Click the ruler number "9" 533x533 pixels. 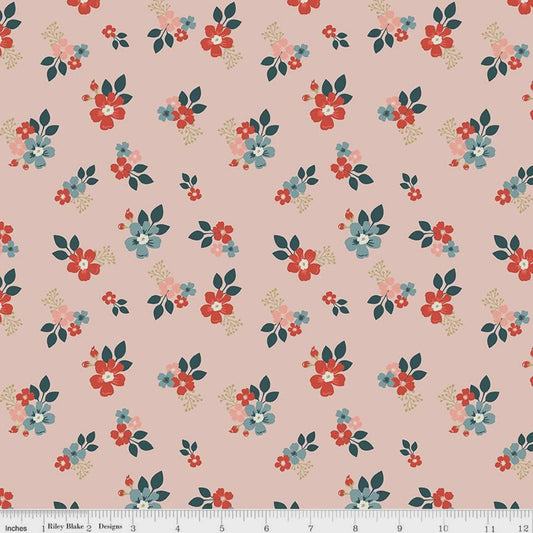pos(399,528)
